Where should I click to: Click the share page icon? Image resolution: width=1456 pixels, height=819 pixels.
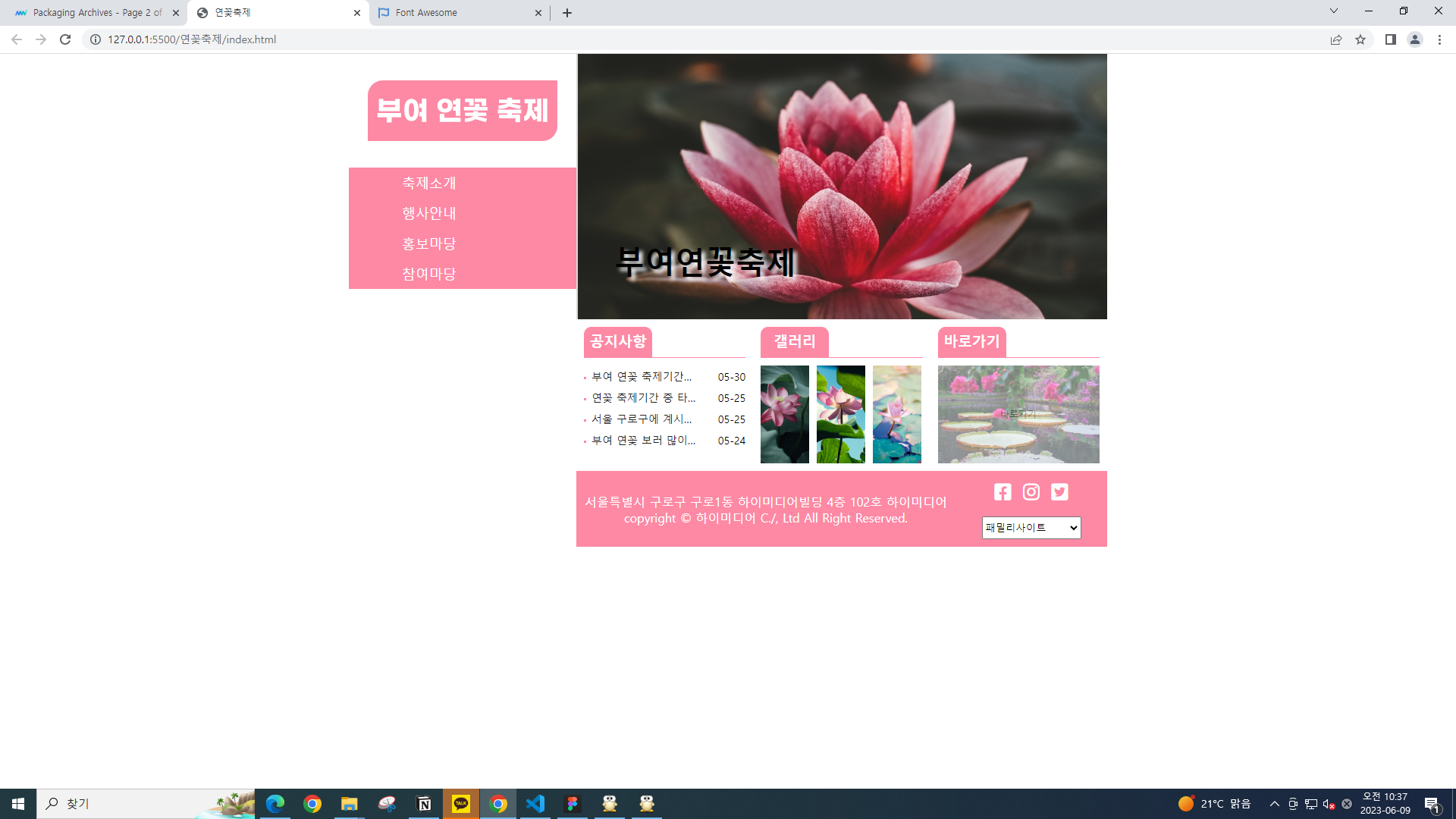(1336, 39)
